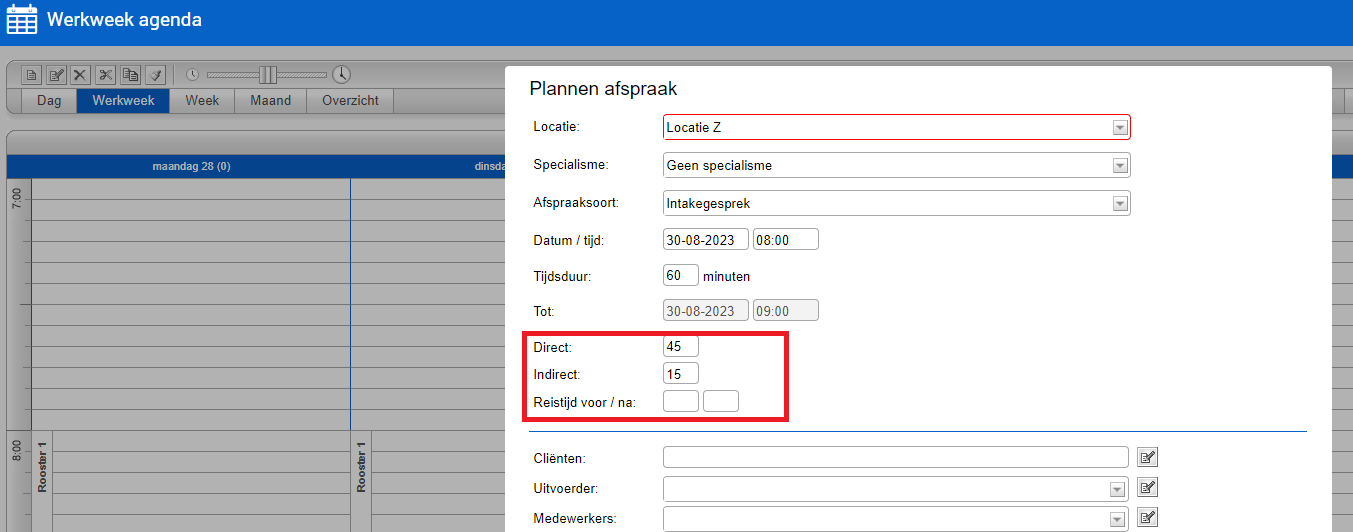Viewport: 1353px width, 532px height.
Task: Expand the Afspraaksoort dropdown with Intakegesprek
Action: (x=897, y=203)
